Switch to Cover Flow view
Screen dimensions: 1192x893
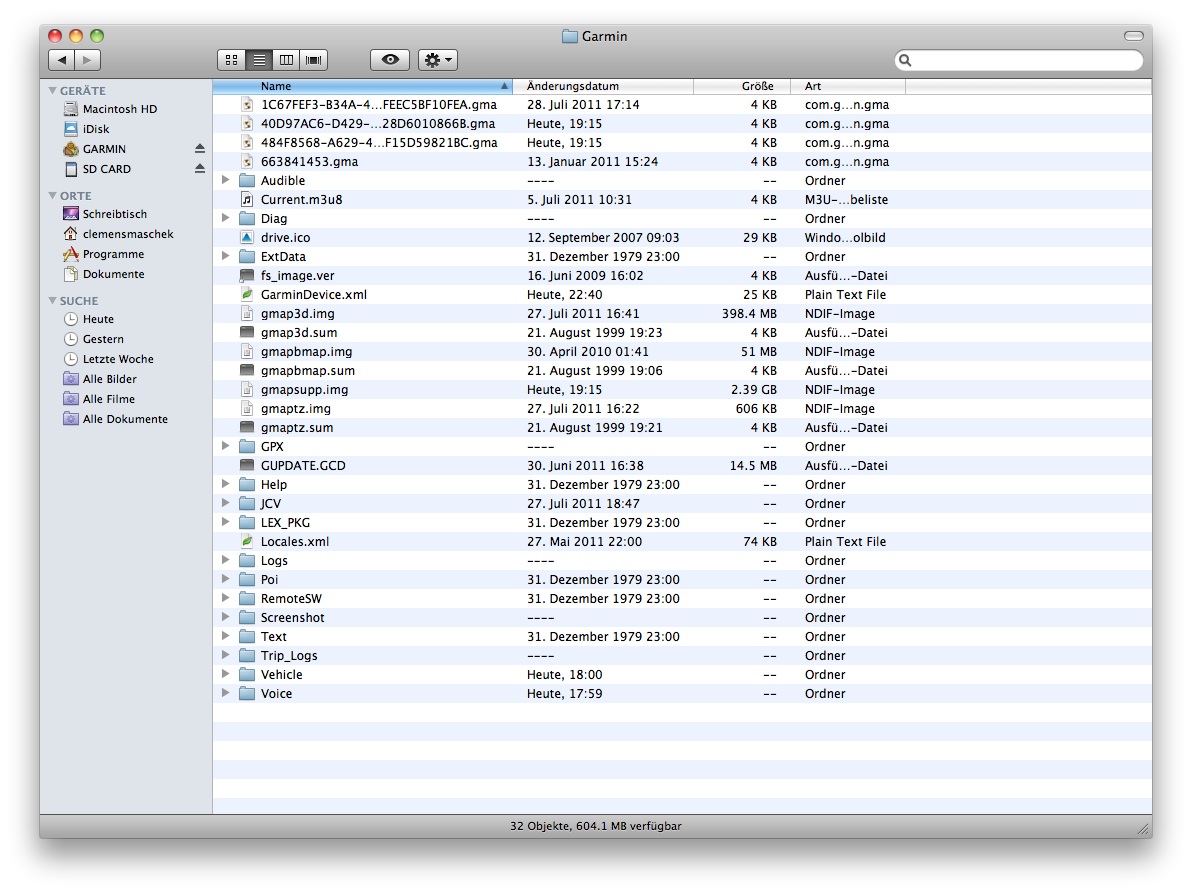tap(313, 60)
